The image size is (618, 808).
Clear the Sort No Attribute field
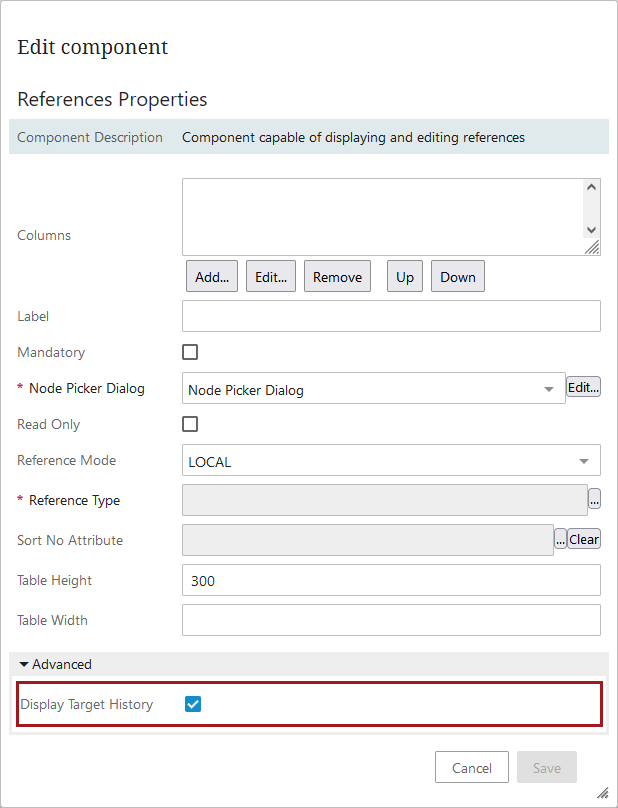pyautogui.click(x=584, y=540)
